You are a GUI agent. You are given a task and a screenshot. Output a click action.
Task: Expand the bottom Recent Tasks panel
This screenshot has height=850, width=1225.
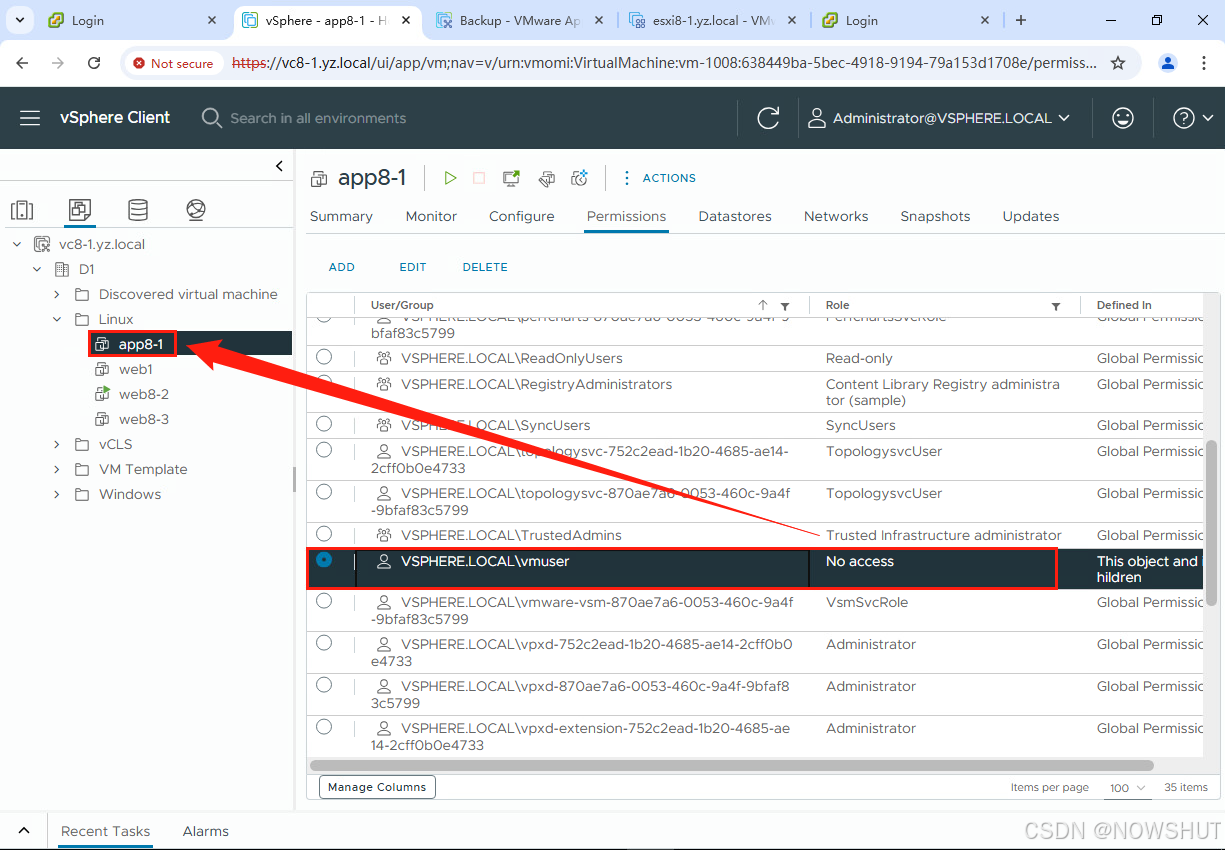[x=24, y=831]
